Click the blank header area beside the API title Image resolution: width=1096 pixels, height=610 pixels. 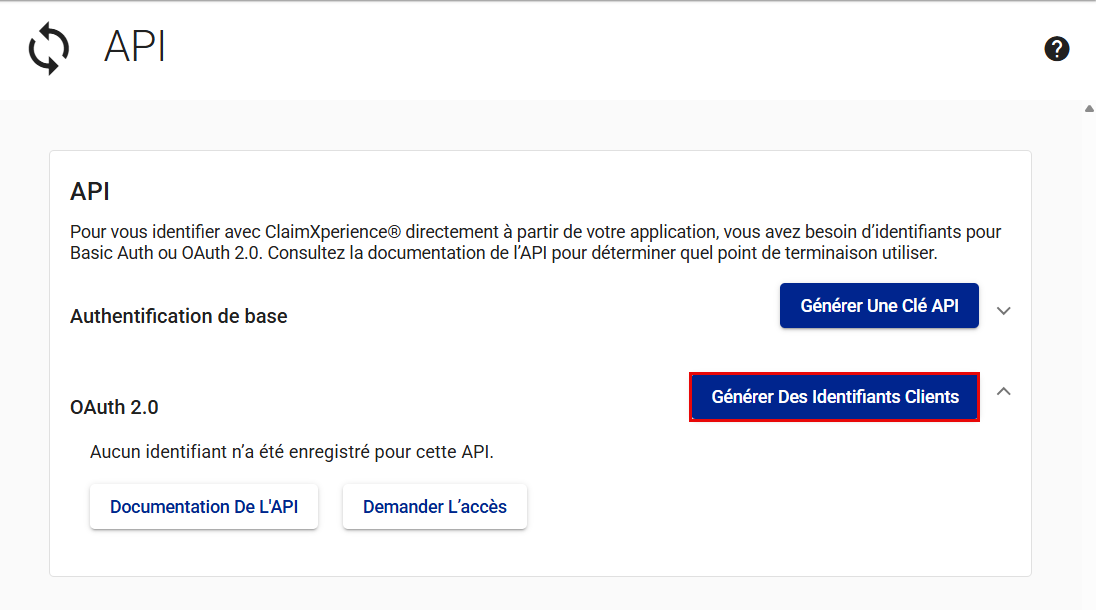[x=600, y=49]
